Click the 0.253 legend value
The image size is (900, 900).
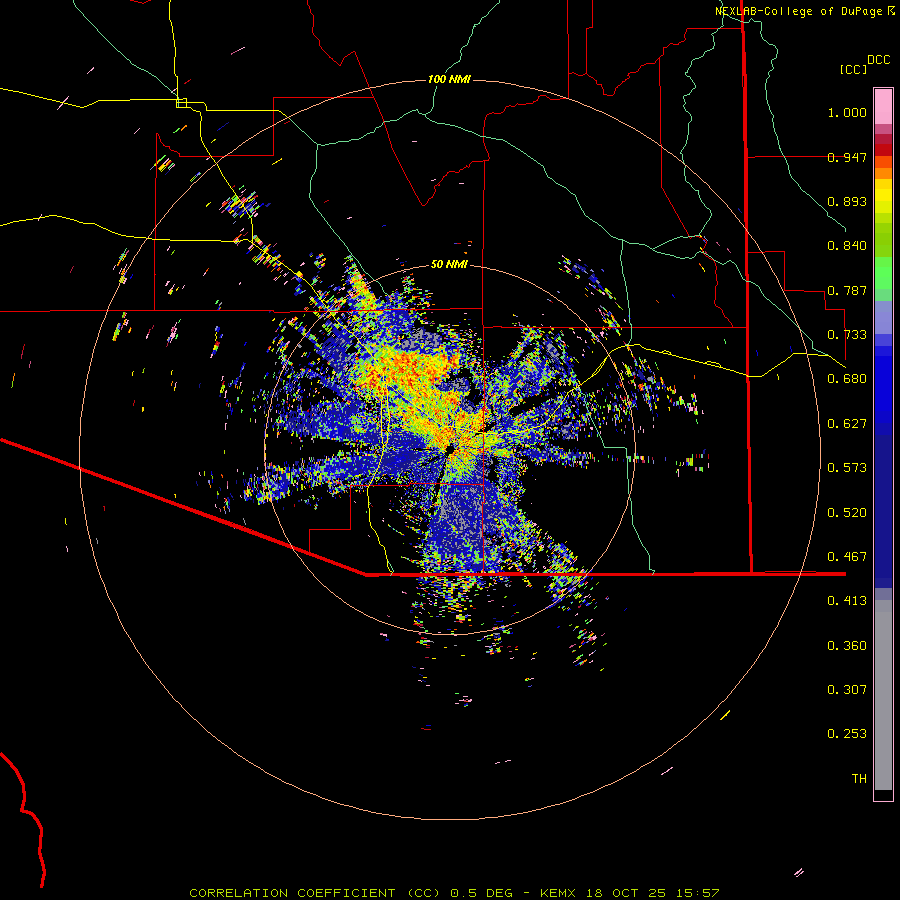(847, 734)
